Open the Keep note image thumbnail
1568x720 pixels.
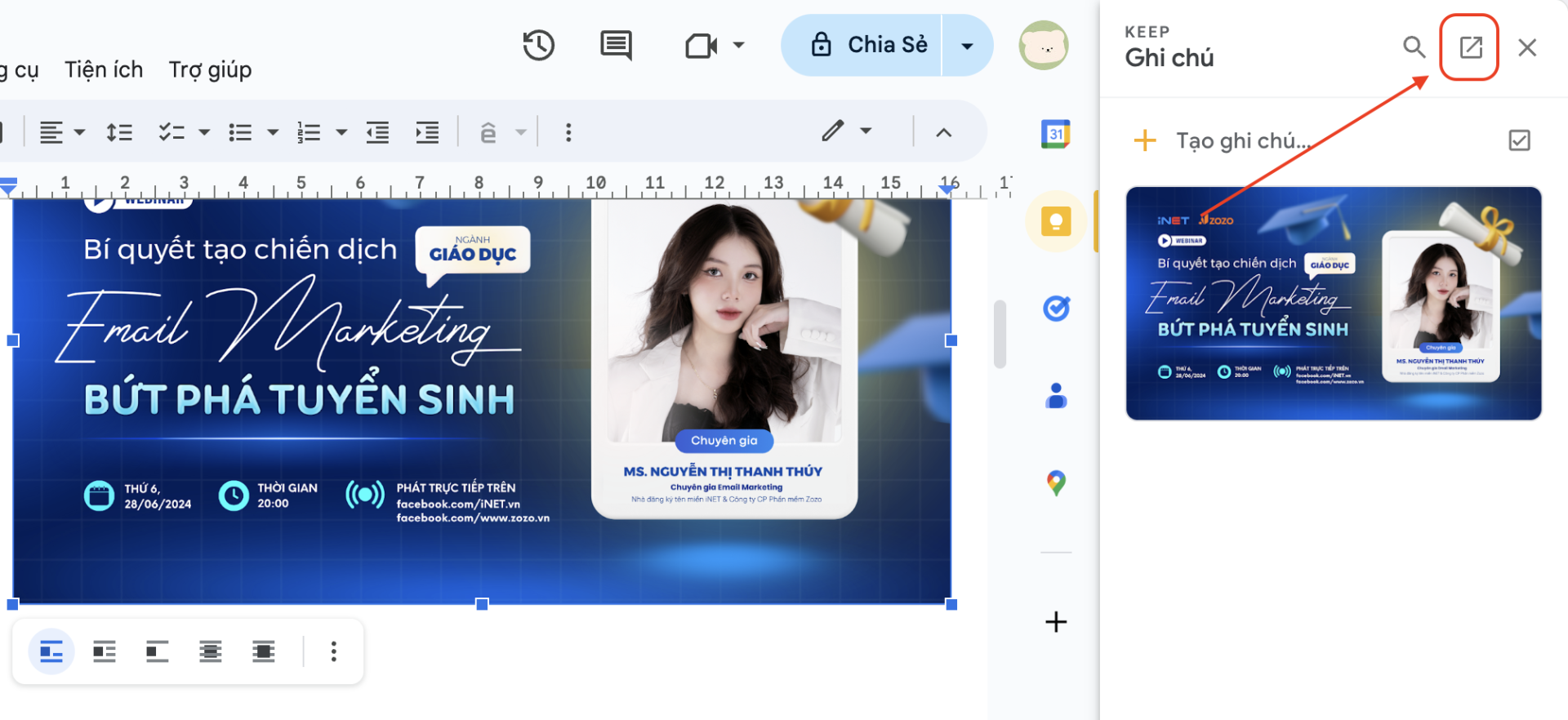1334,304
